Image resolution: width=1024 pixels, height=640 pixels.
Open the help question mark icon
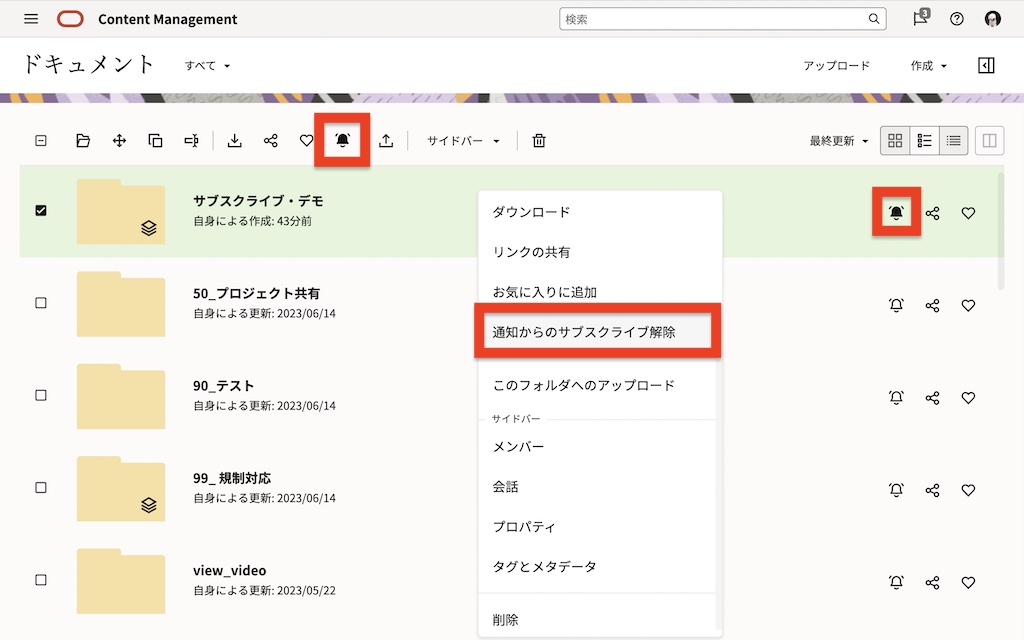tap(957, 19)
